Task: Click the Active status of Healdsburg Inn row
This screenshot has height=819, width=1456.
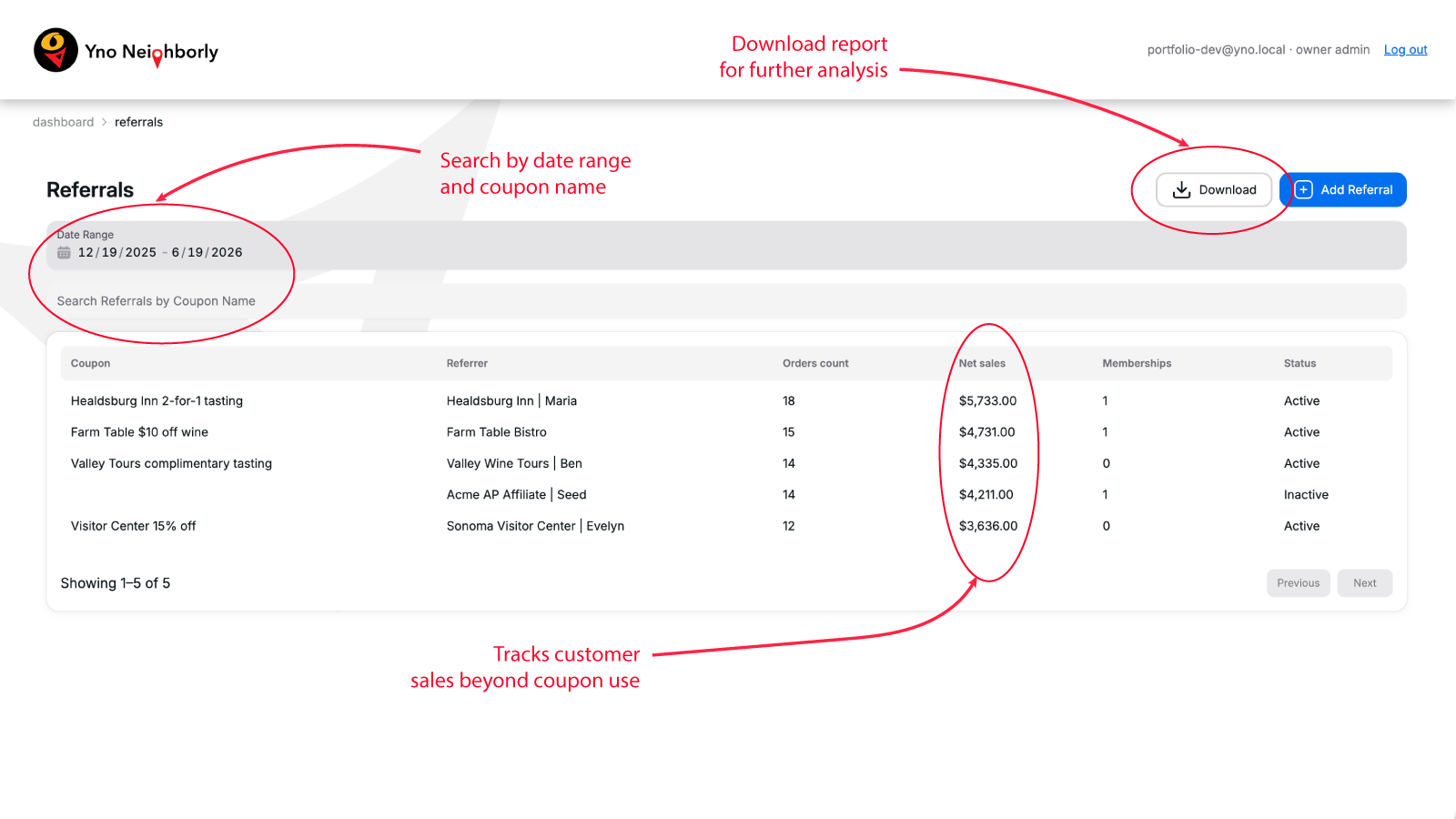Action: [x=1301, y=401]
